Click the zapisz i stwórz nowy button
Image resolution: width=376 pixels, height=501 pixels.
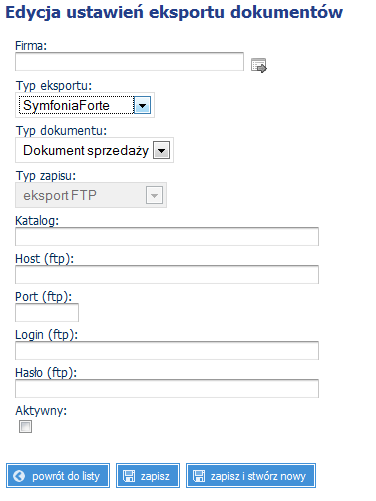click(251, 476)
